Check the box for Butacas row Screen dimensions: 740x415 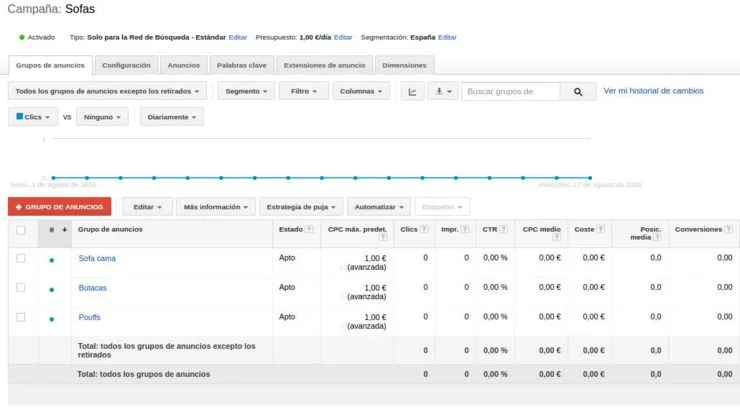[21, 288]
